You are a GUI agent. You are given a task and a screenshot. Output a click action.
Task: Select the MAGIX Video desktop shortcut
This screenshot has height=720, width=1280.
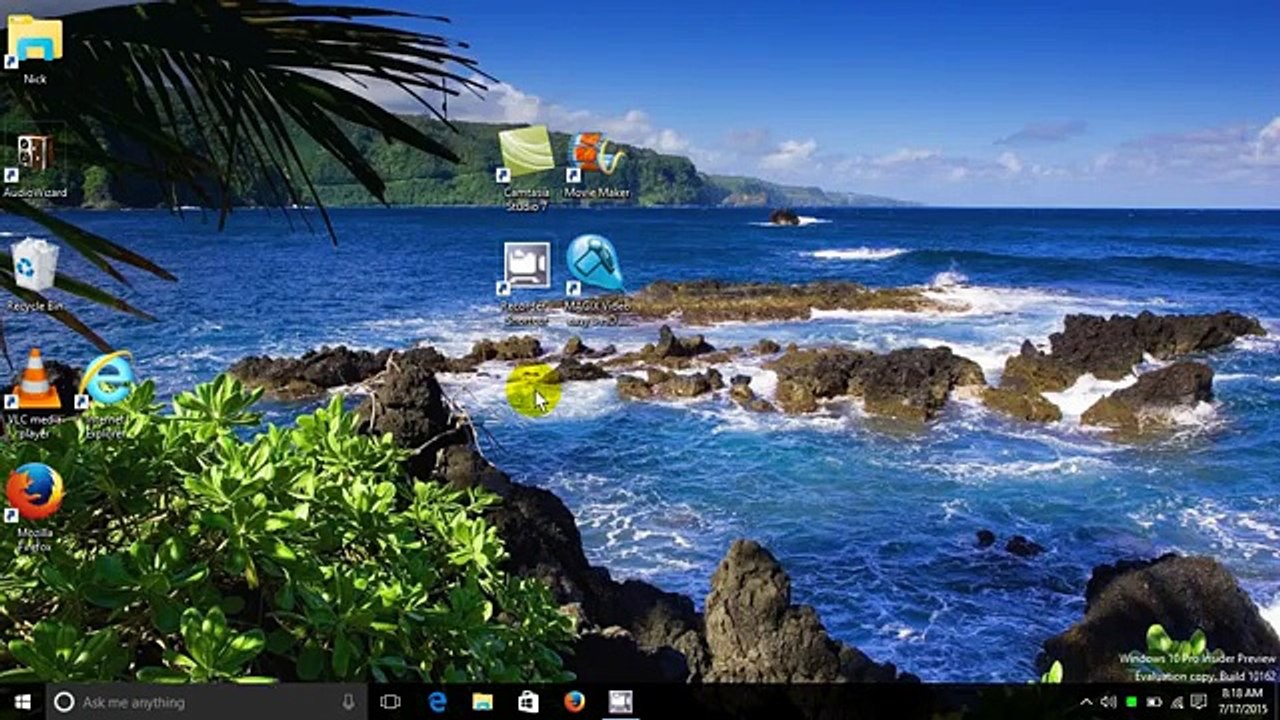[597, 280]
